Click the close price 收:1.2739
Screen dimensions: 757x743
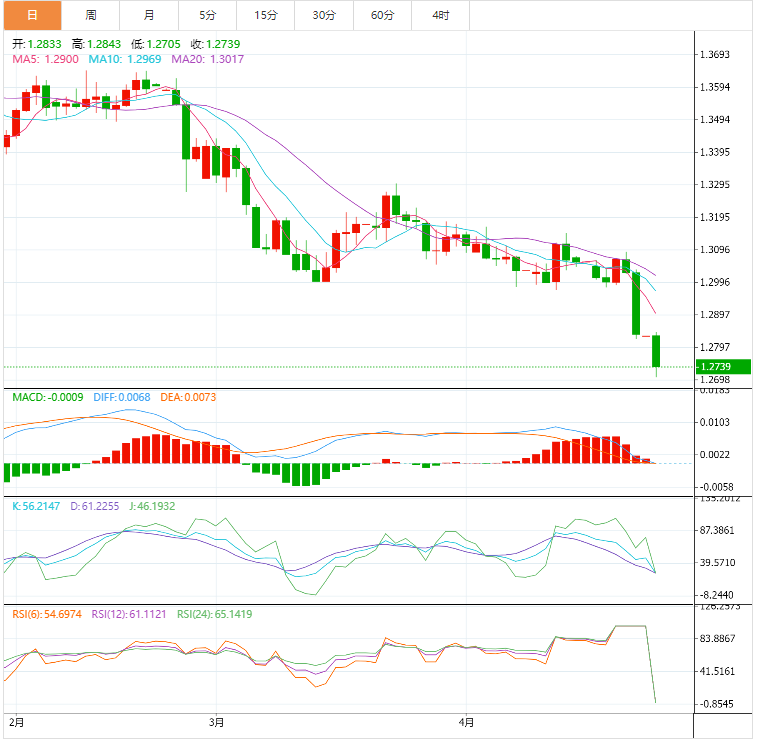coord(215,44)
